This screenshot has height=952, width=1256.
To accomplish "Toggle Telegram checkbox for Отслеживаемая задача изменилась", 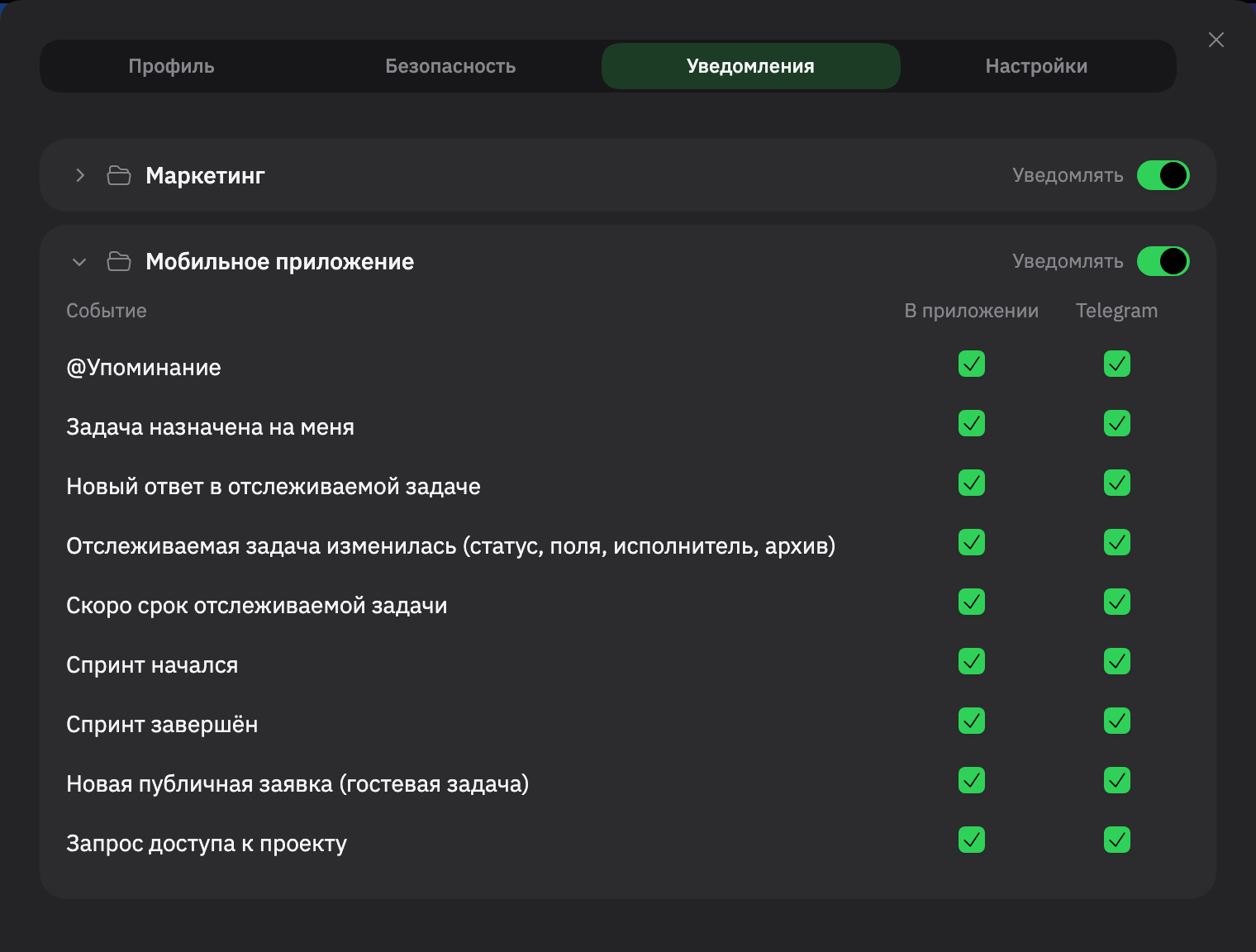I will tap(1117, 542).
